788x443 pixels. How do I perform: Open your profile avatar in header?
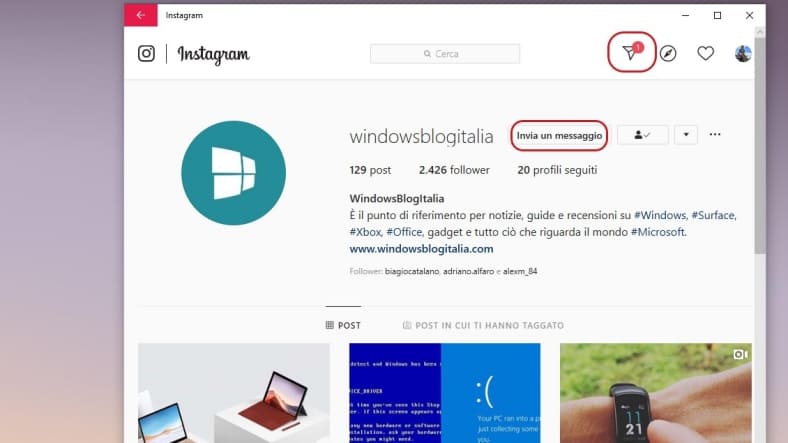coord(743,53)
